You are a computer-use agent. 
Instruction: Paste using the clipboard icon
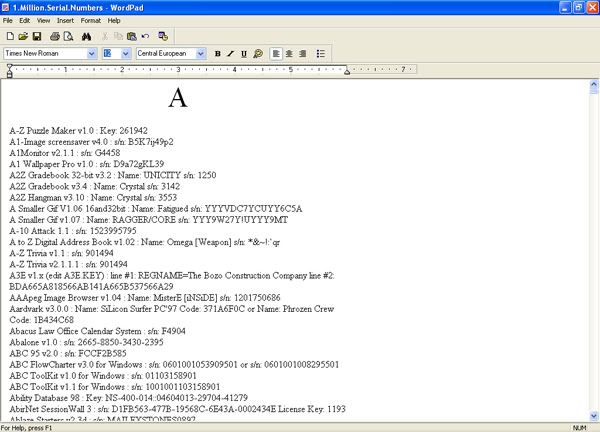(132, 36)
